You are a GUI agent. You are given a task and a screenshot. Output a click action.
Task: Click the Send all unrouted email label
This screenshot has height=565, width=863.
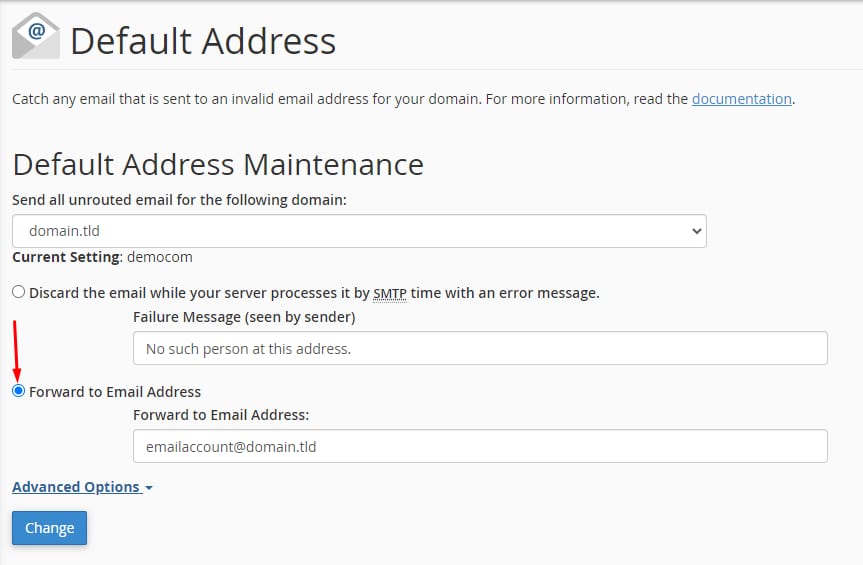click(179, 200)
